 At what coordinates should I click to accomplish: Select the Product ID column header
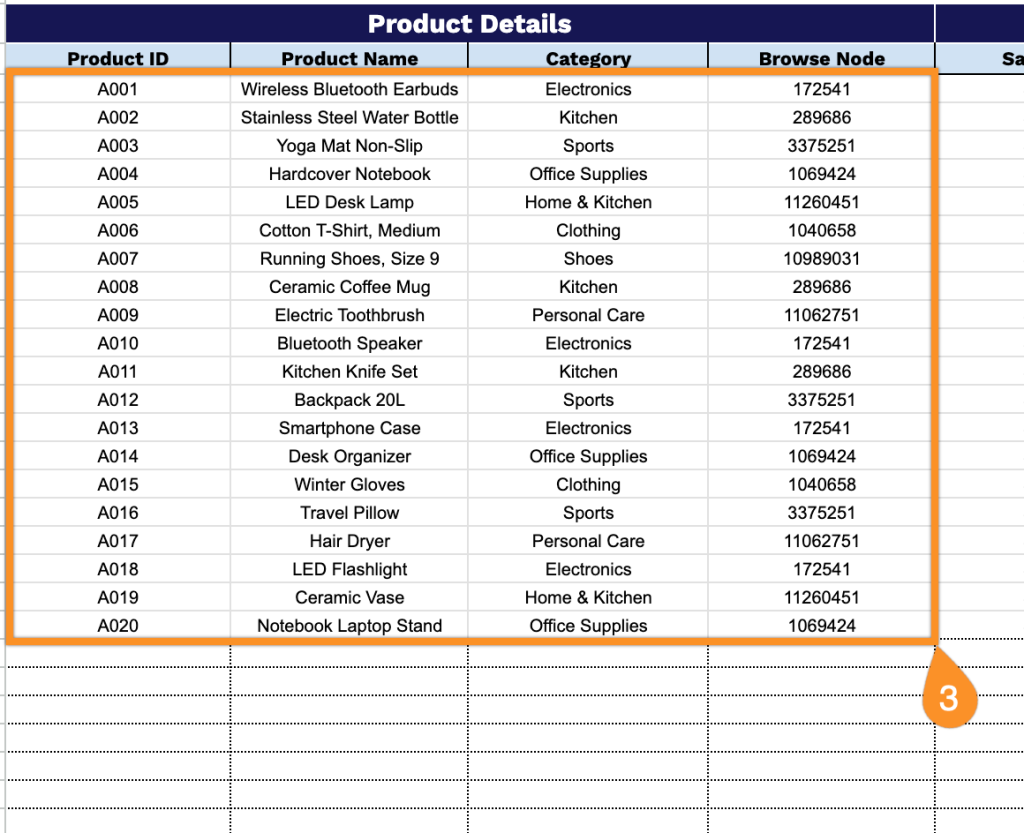click(118, 59)
